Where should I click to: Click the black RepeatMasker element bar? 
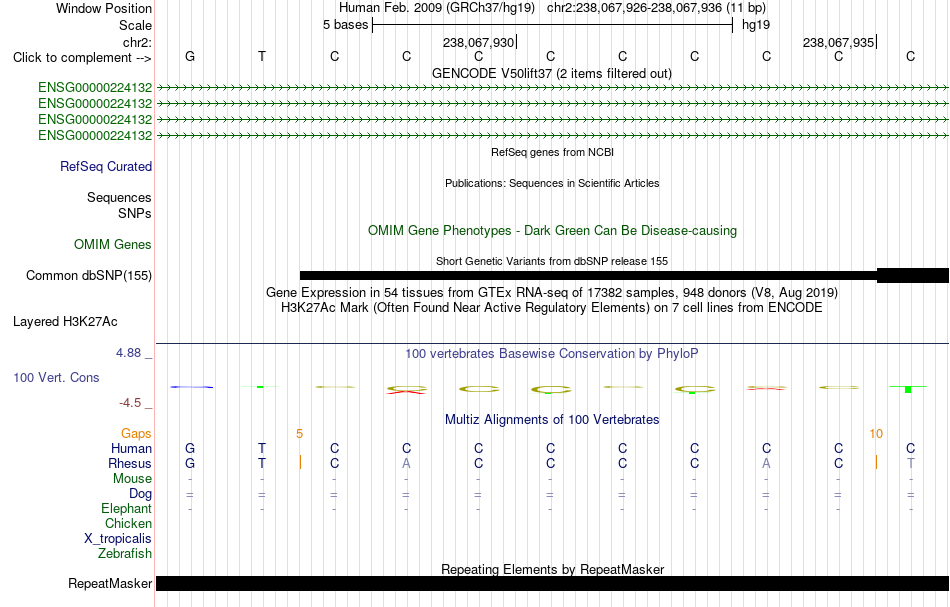552,583
